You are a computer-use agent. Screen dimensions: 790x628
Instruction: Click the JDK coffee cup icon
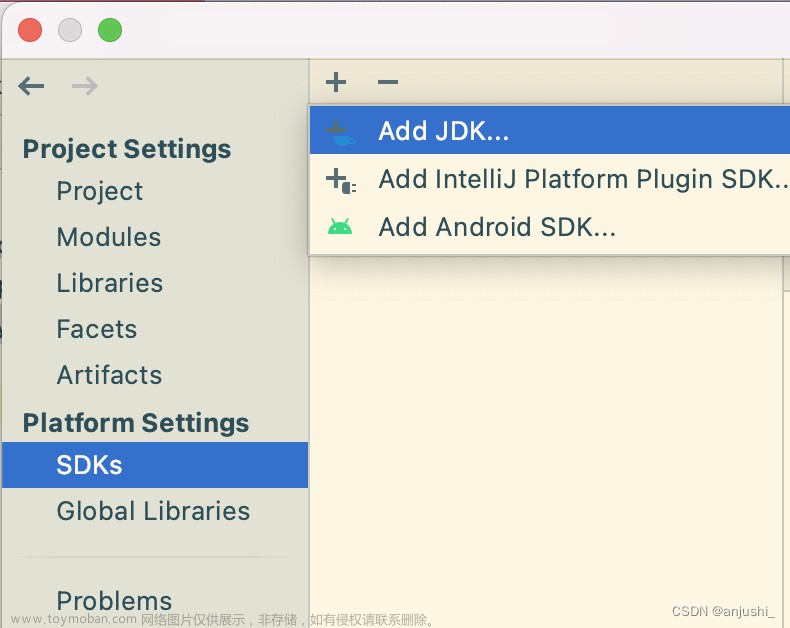coord(341,132)
